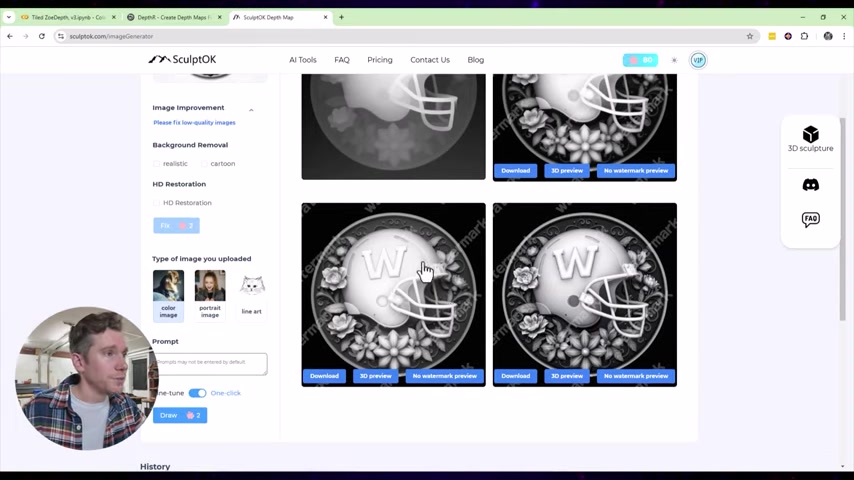The height and width of the screenshot is (480, 854).
Task: Open the browser extensions puzzle icon
Action: pyautogui.click(x=804, y=36)
